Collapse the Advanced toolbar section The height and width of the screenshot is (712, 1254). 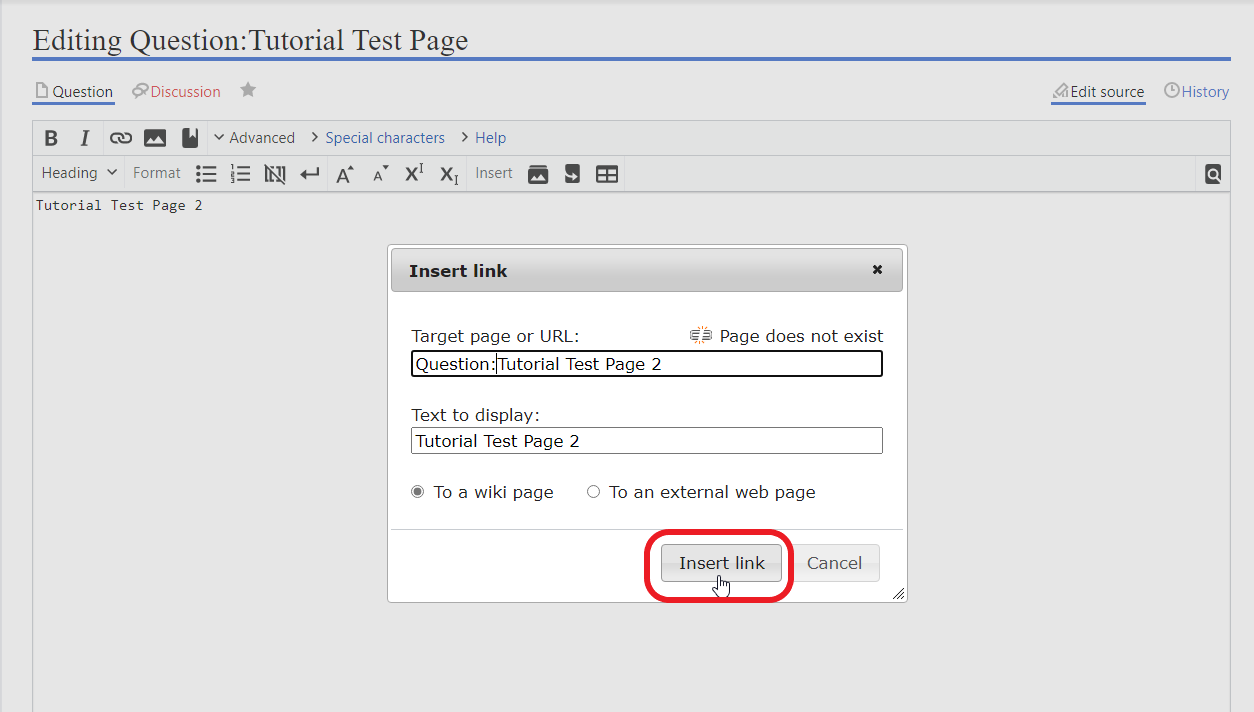click(x=254, y=138)
